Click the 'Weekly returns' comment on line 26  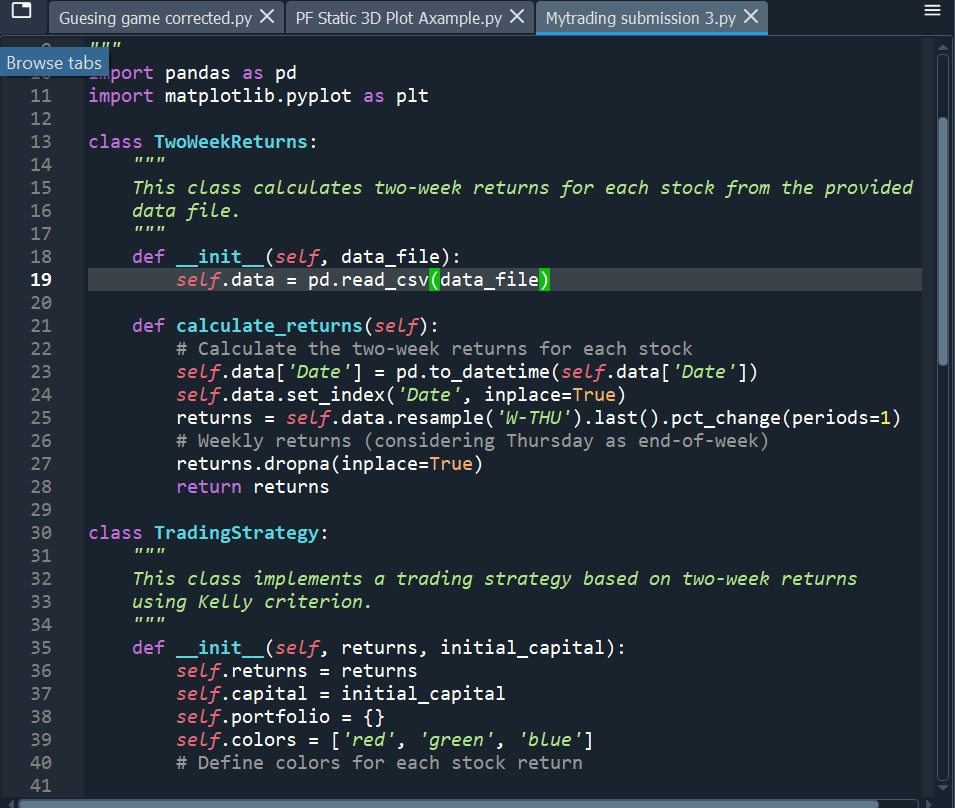[473, 441]
